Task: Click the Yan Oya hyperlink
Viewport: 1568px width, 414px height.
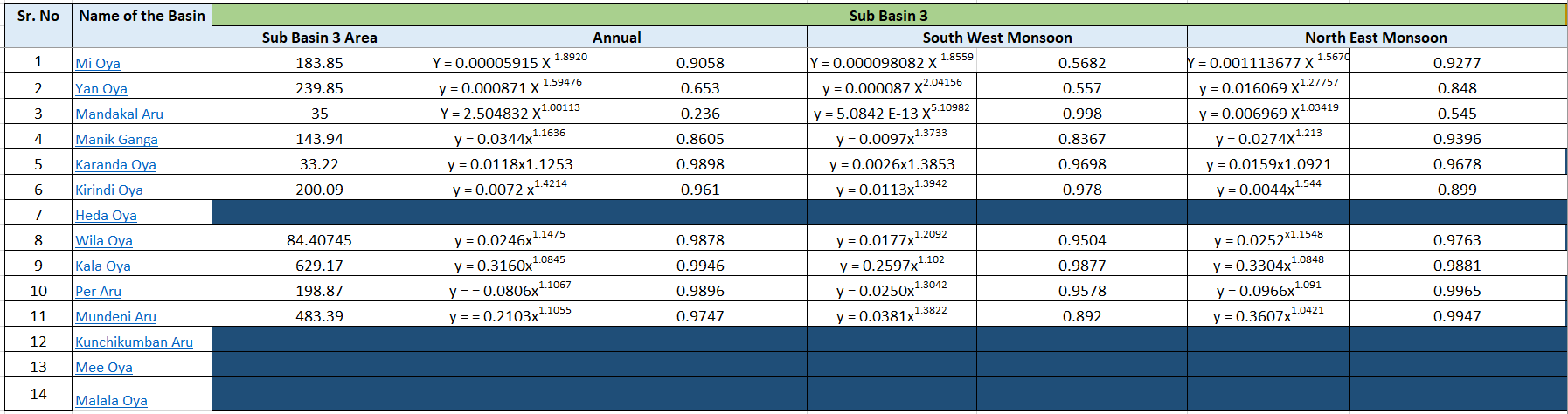Action: point(101,88)
